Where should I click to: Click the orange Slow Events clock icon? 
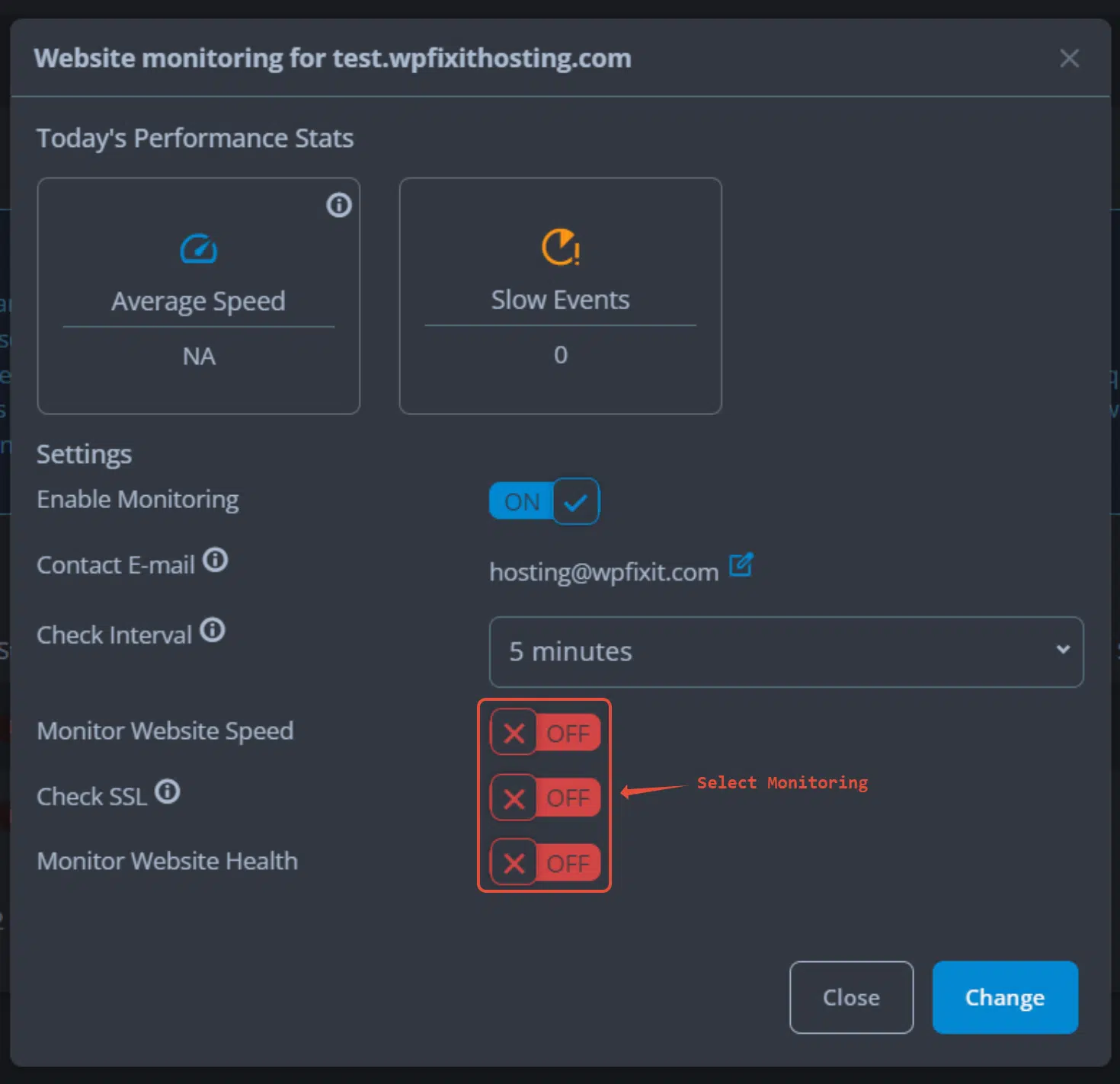[x=561, y=248]
